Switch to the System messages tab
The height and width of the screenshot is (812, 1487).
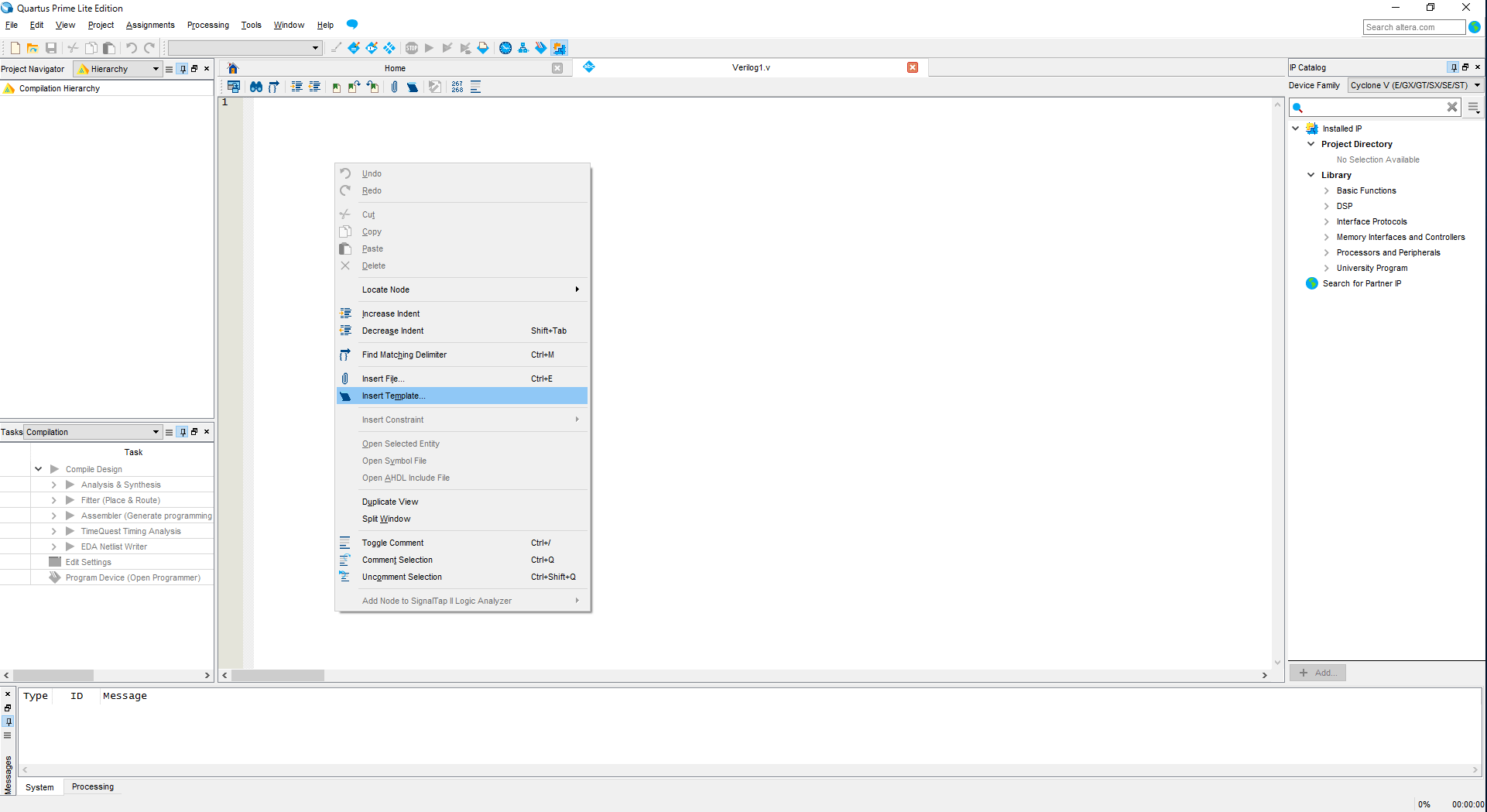[39, 787]
